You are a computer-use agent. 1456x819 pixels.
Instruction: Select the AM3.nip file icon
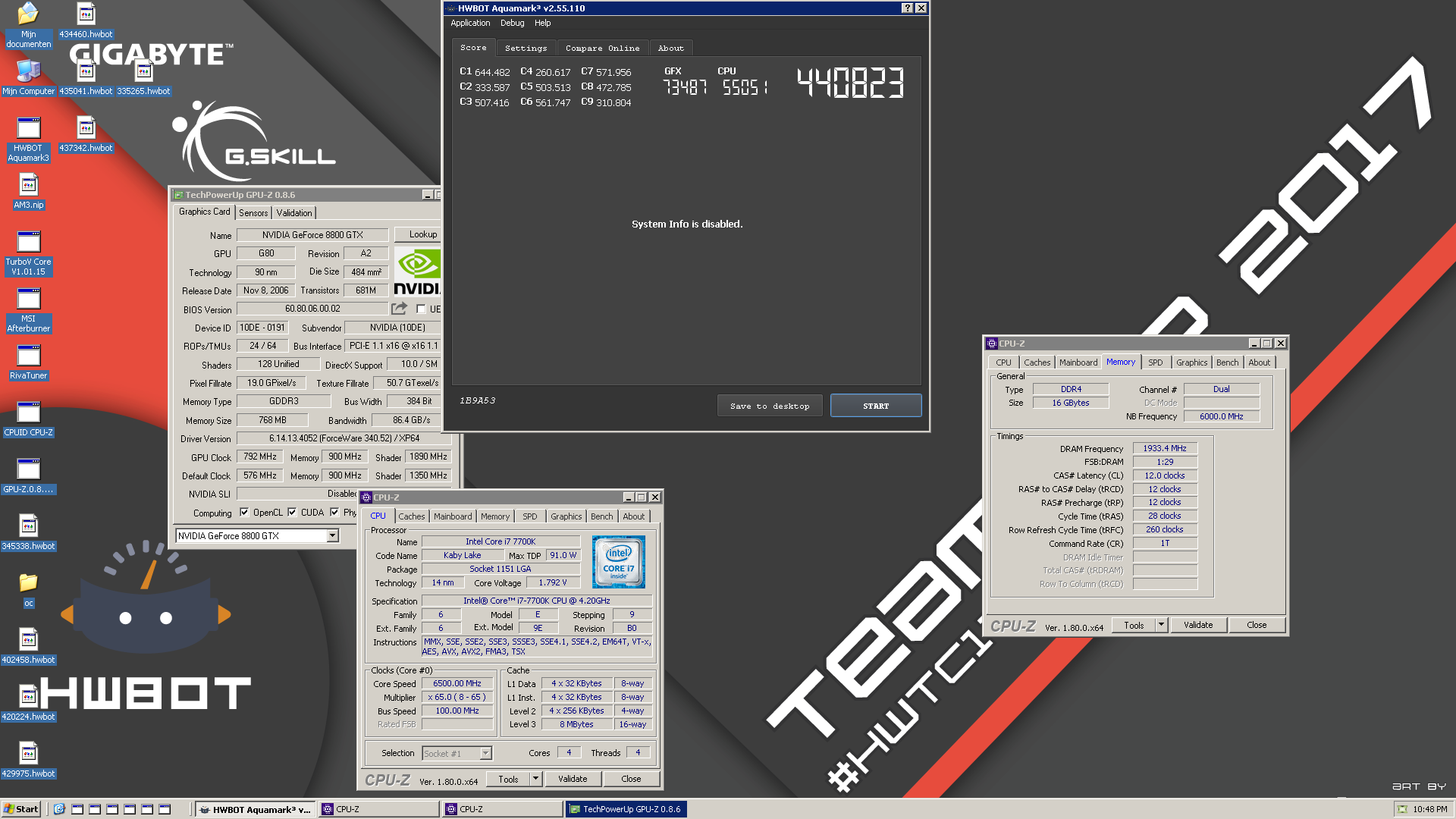[x=28, y=190]
